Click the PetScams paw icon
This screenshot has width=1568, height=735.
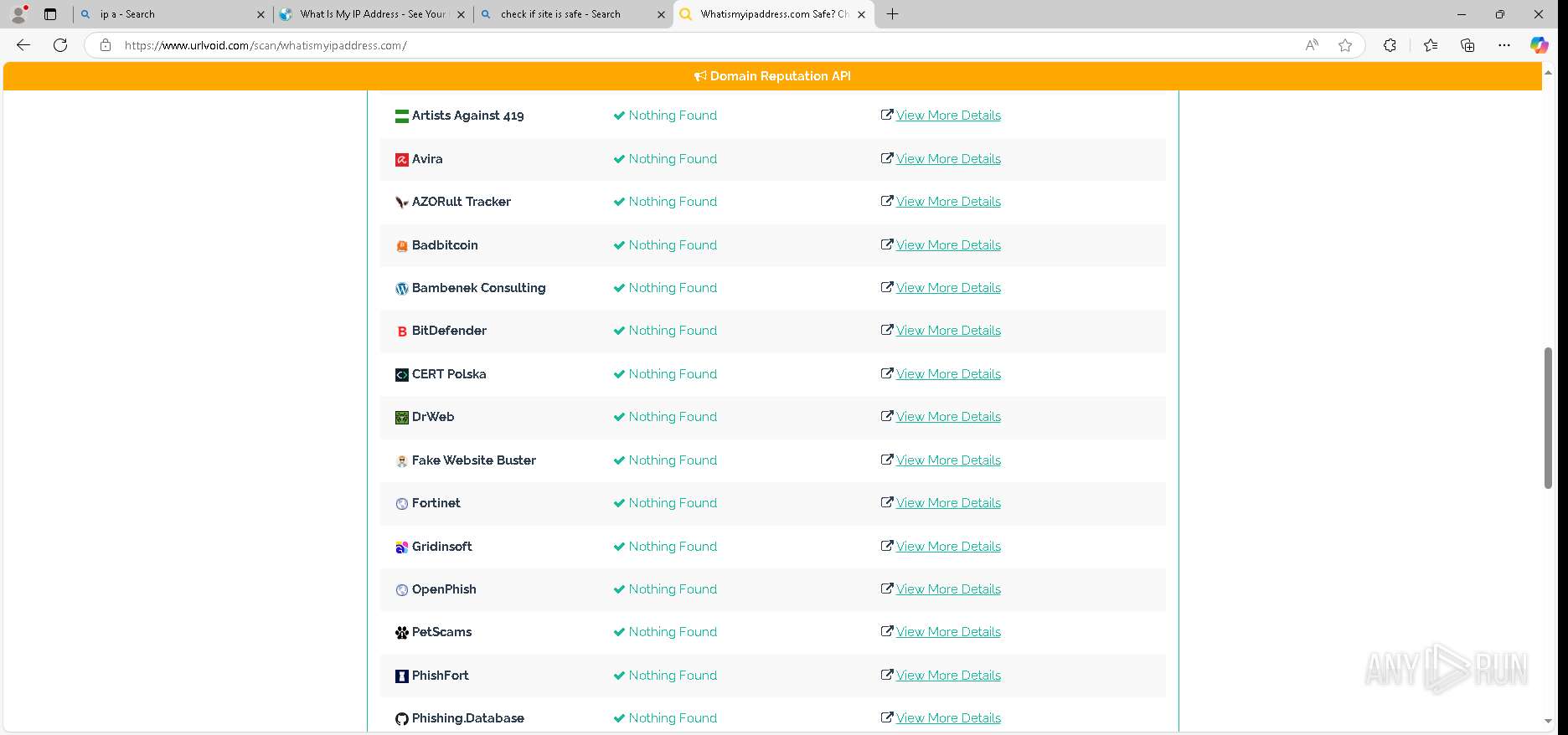(x=402, y=633)
